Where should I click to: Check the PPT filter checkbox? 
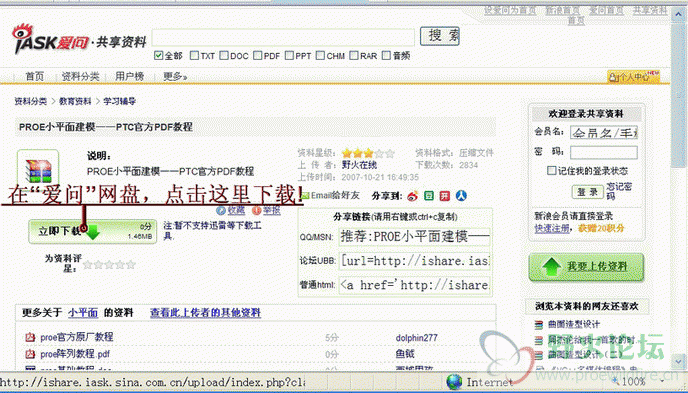coord(290,56)
